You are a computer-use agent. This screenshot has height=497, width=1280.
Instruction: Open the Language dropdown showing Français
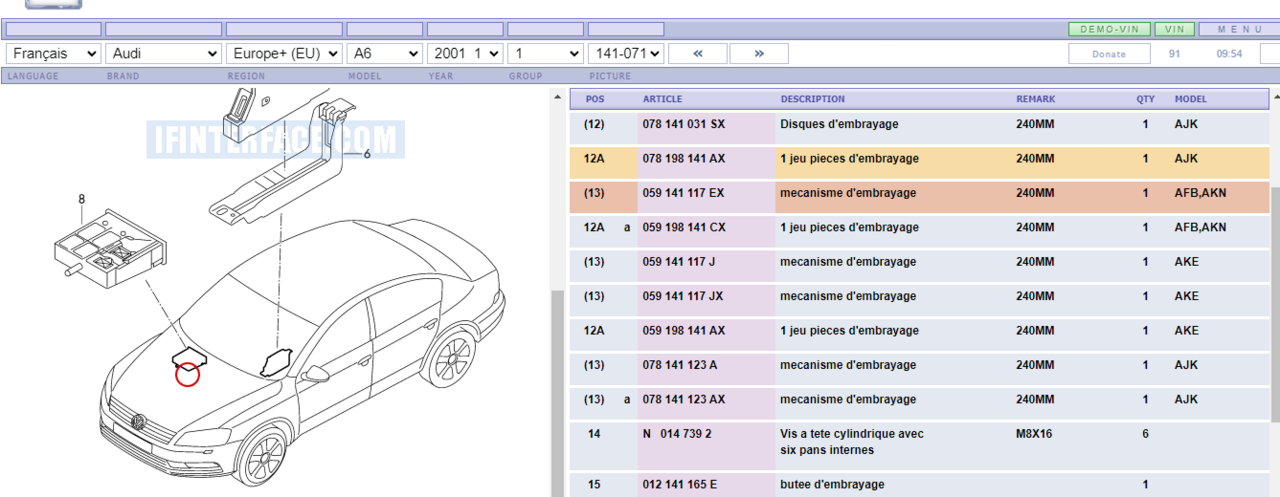pos(53,53)
